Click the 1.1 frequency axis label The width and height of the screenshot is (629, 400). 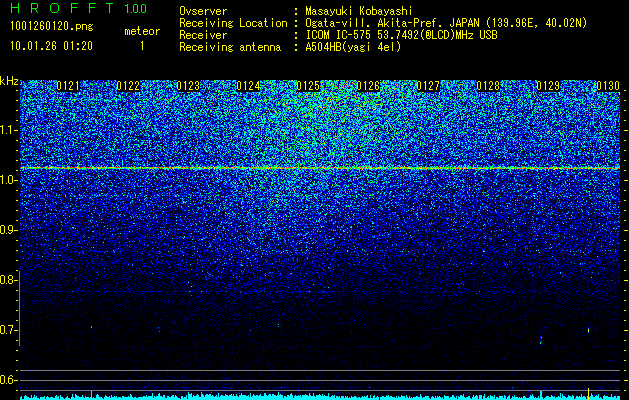pos(7,130)
